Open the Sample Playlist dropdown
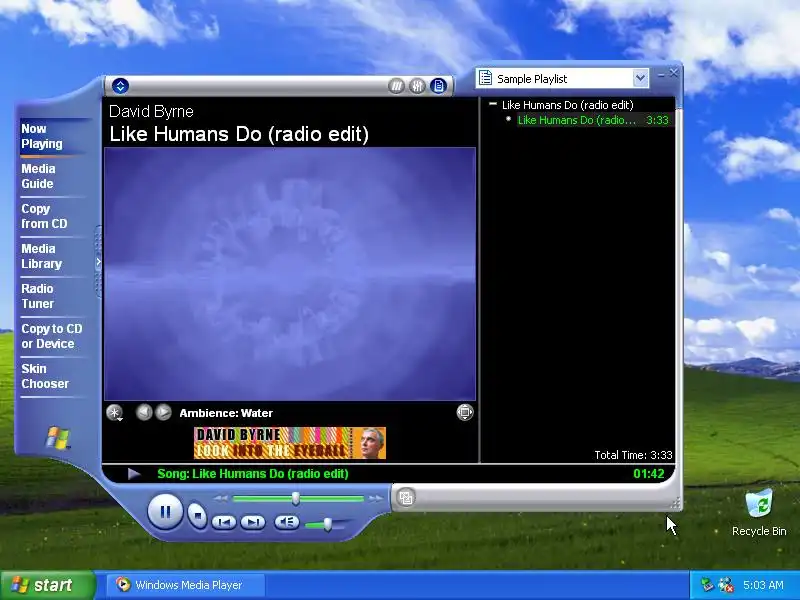 640,79
